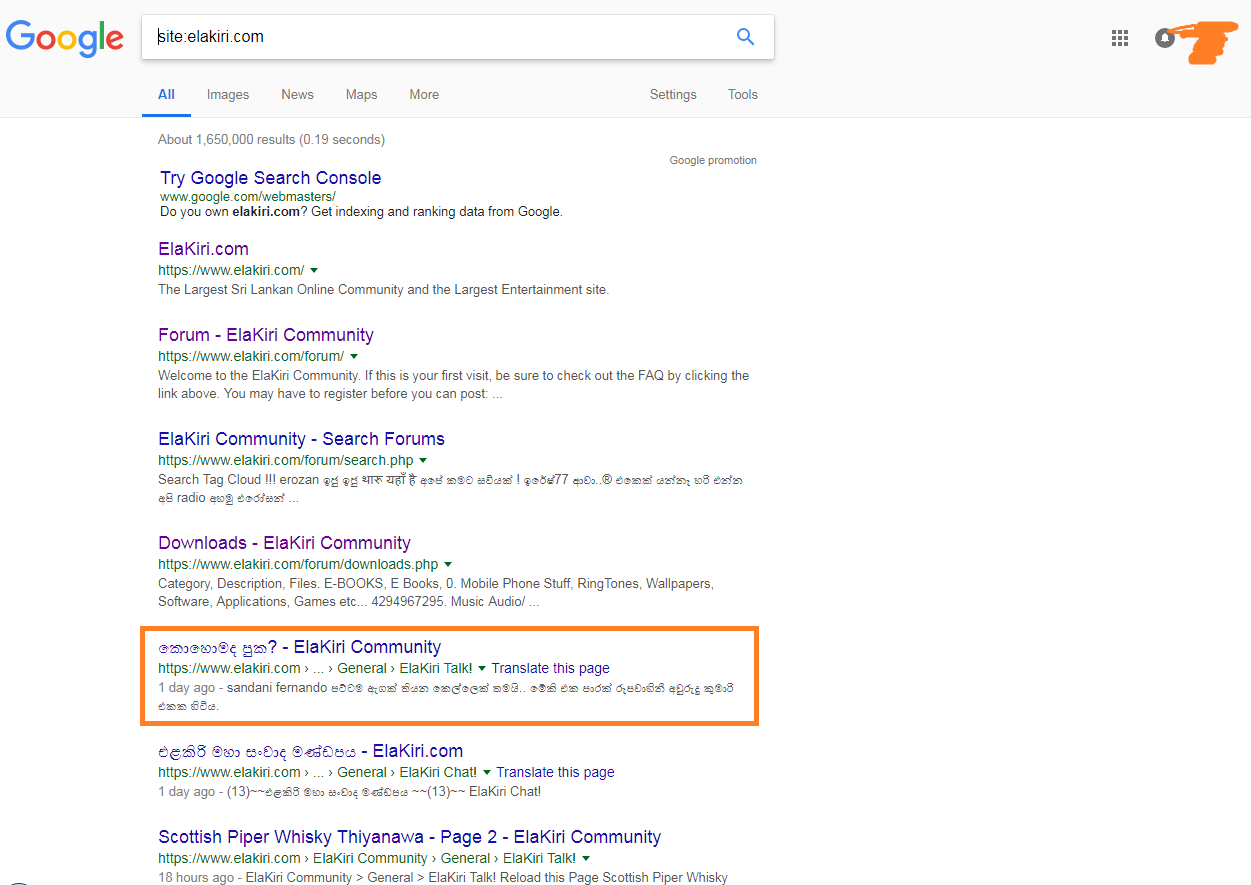
Task: Click the Google promotion label
Action: point(713,160)
